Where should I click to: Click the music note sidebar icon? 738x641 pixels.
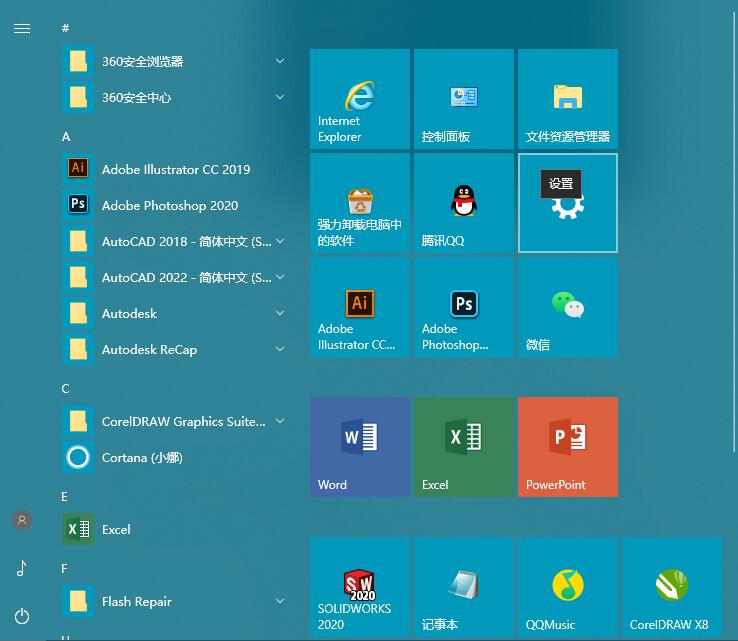[x=22, y=568]
